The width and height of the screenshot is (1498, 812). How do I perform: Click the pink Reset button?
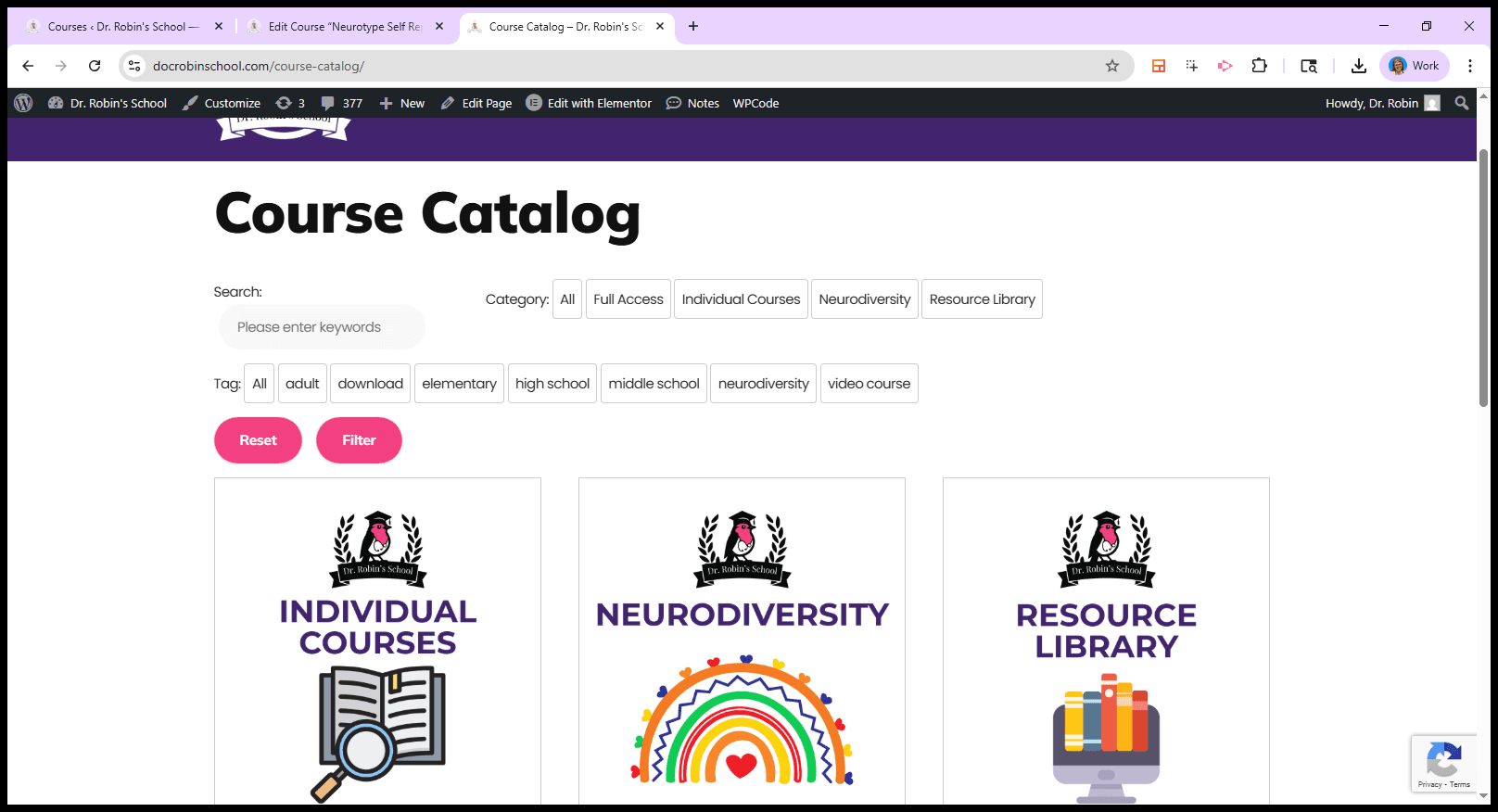[258, 440]
